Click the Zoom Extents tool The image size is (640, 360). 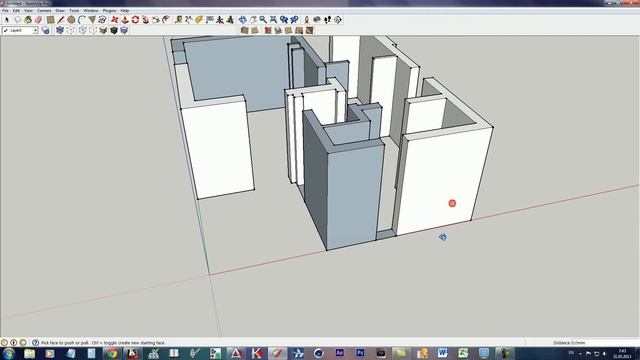273,20
